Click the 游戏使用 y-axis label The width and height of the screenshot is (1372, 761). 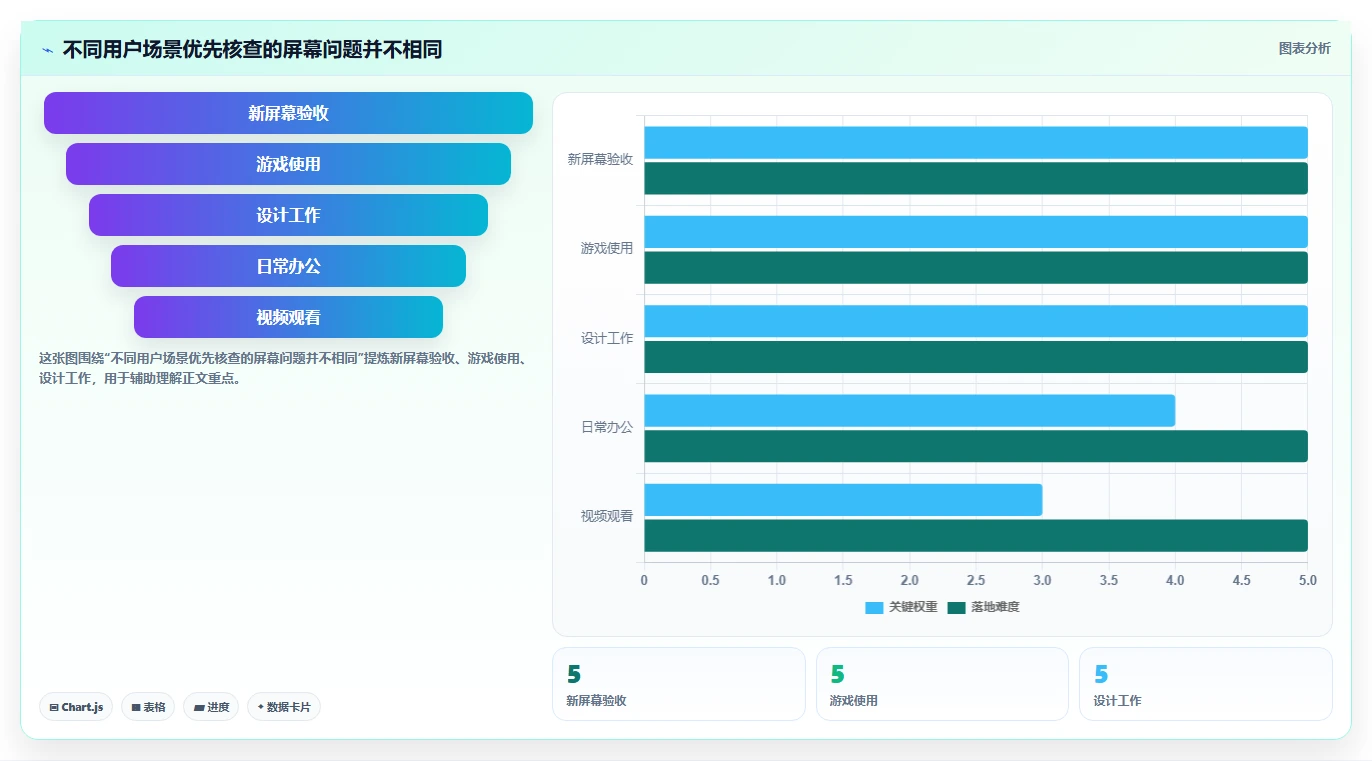pos(607,248)
